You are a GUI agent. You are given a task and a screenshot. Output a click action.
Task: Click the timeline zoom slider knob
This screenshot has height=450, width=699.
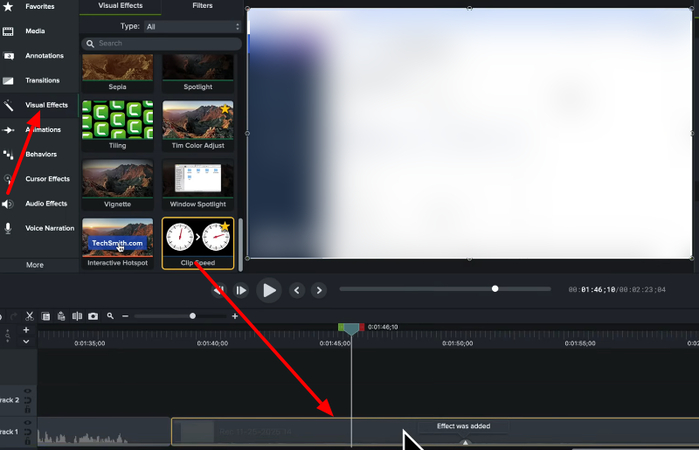click(193, 316)
